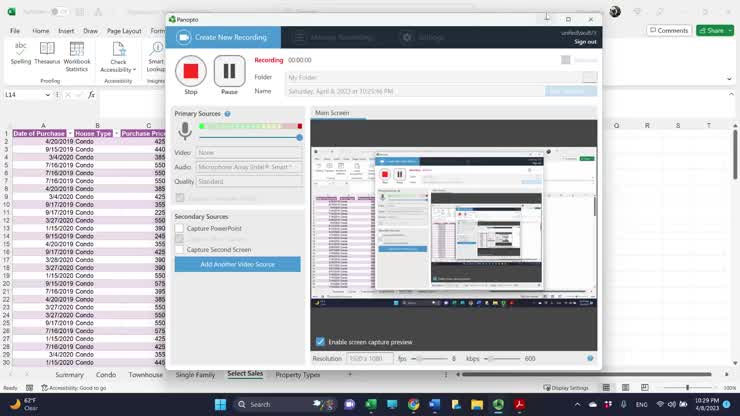Open Excel Home ribbon tab

click(41, 31)
